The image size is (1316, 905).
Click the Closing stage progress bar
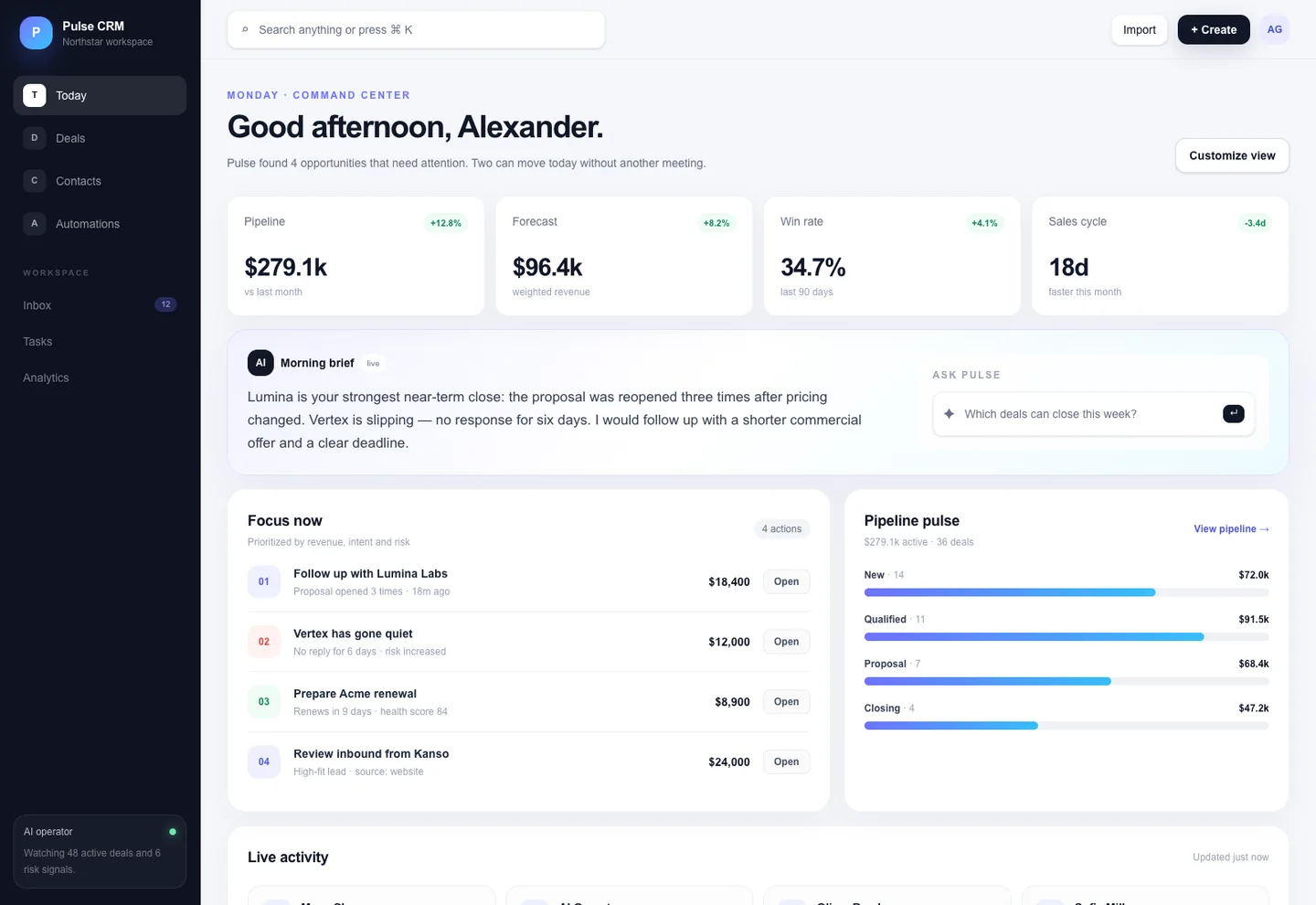pyautogui.click(x=1067, y=726)
